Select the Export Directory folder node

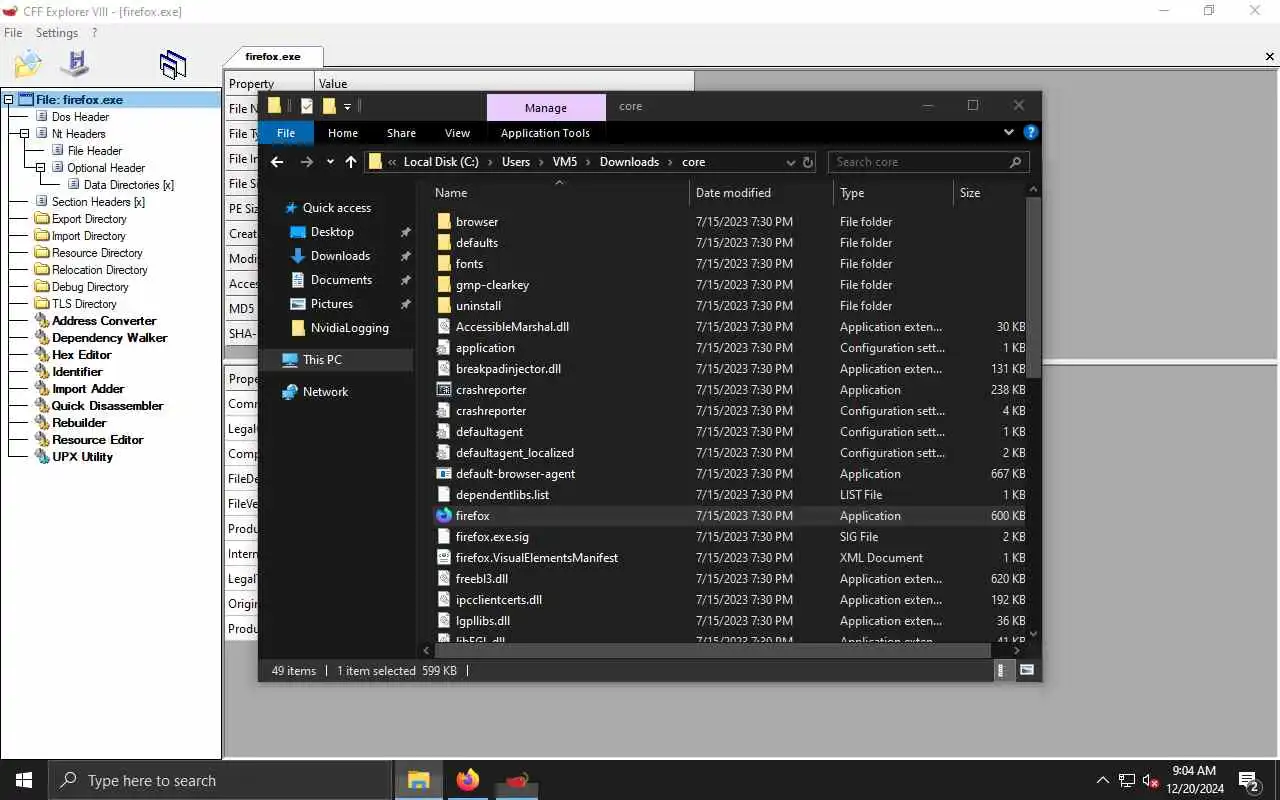(89, 219)
